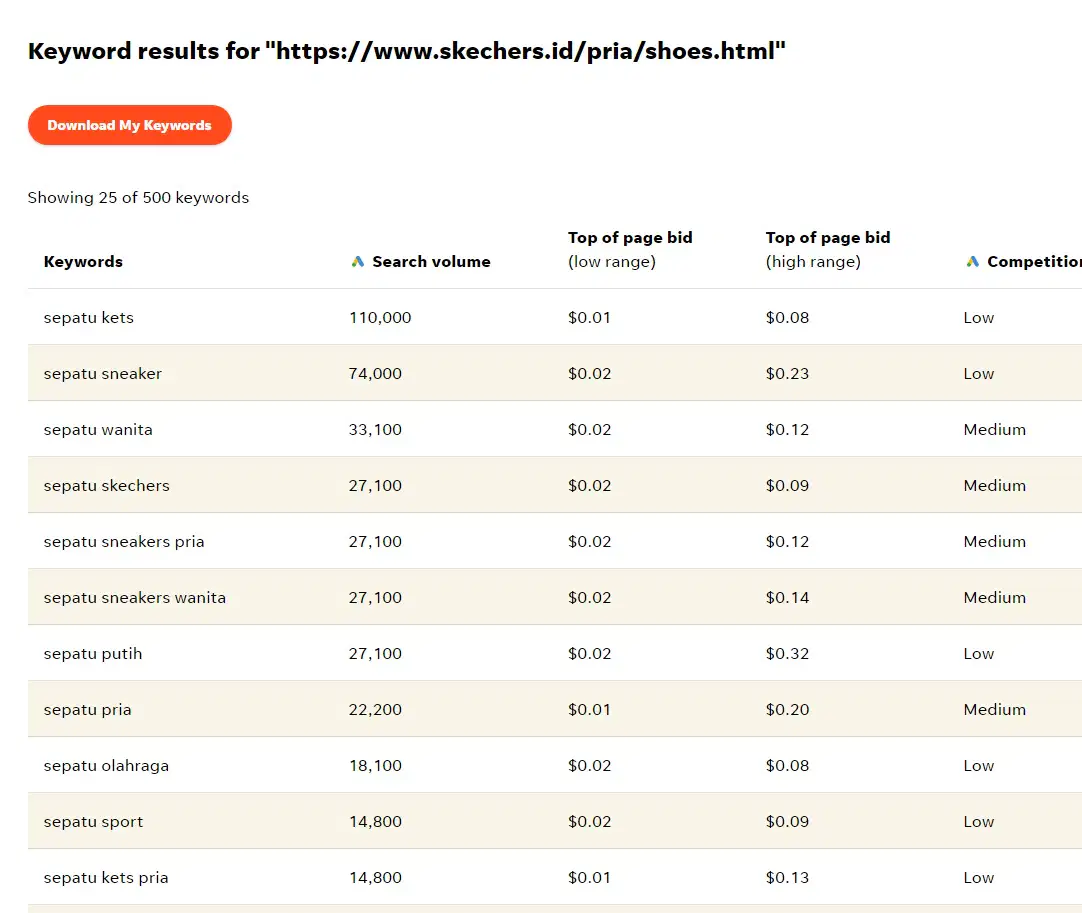Select the Competition column header
Image resolution: width=1082 pixels, height=913 pixels.
(1034, 262)
